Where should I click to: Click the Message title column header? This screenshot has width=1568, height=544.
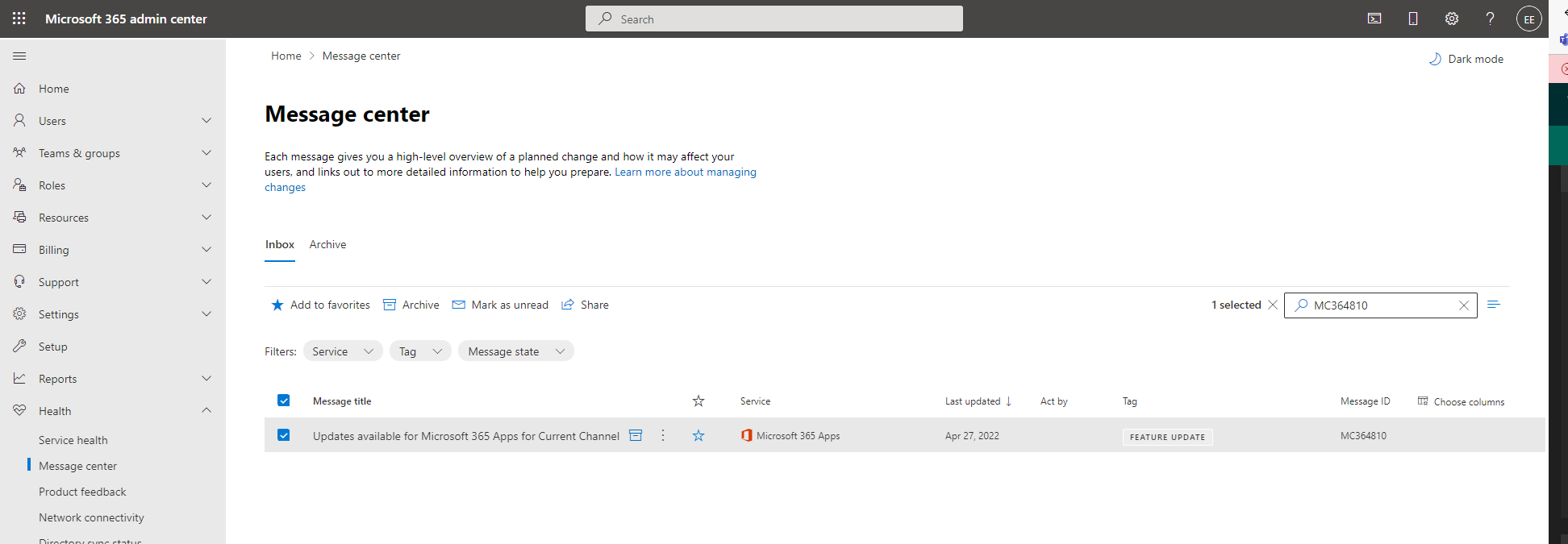tap(342, 401)
